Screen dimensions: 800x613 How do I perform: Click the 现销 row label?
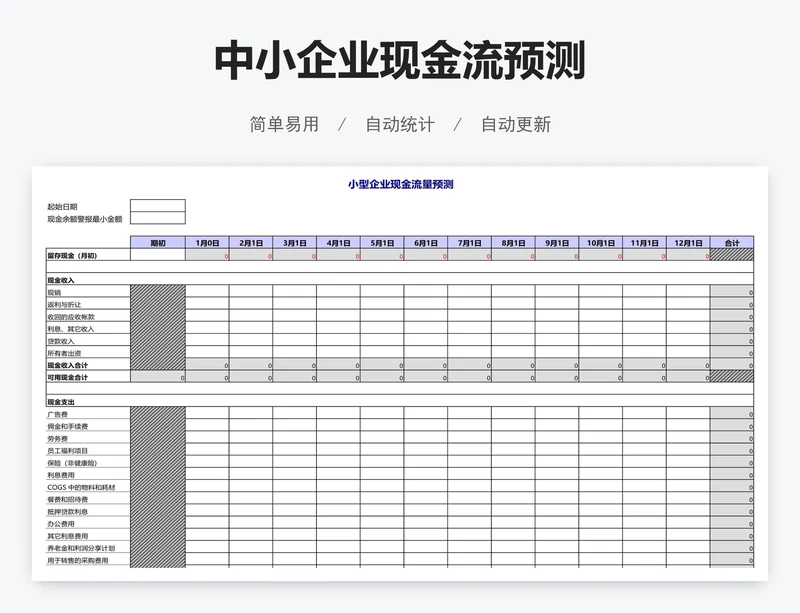point(54,292)
